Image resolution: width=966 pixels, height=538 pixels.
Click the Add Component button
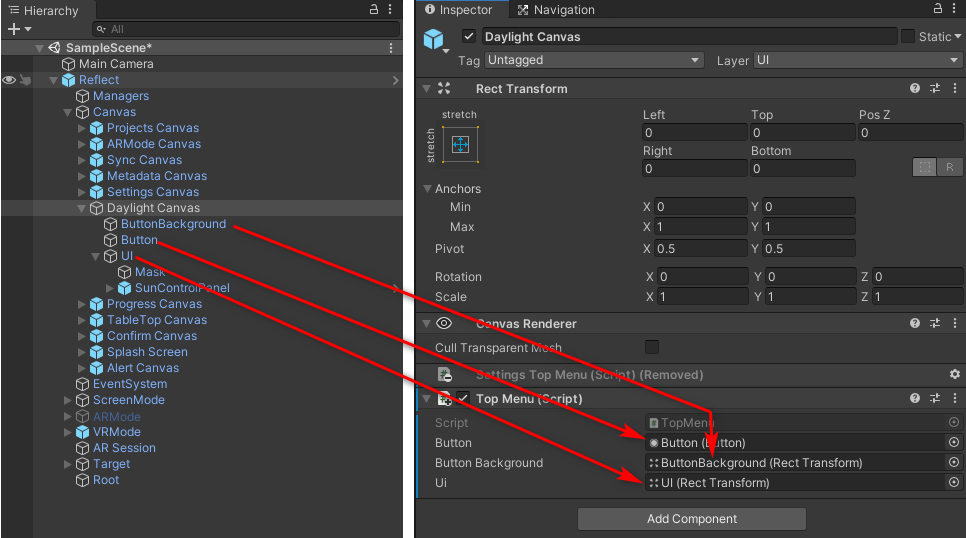point(691,519)
